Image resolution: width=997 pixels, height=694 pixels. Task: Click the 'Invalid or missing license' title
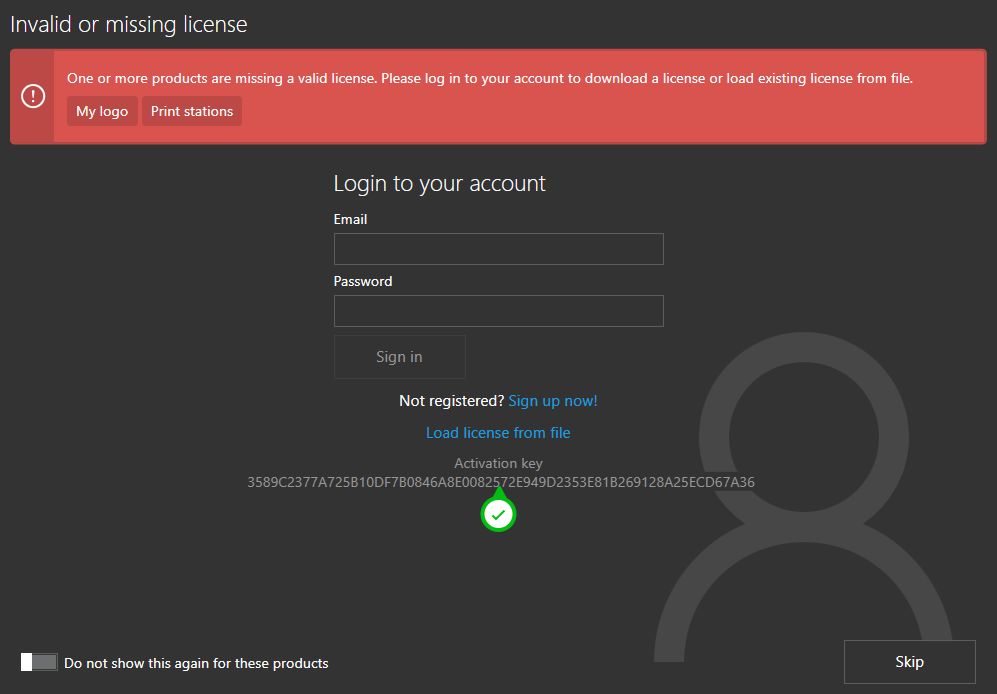129,24
